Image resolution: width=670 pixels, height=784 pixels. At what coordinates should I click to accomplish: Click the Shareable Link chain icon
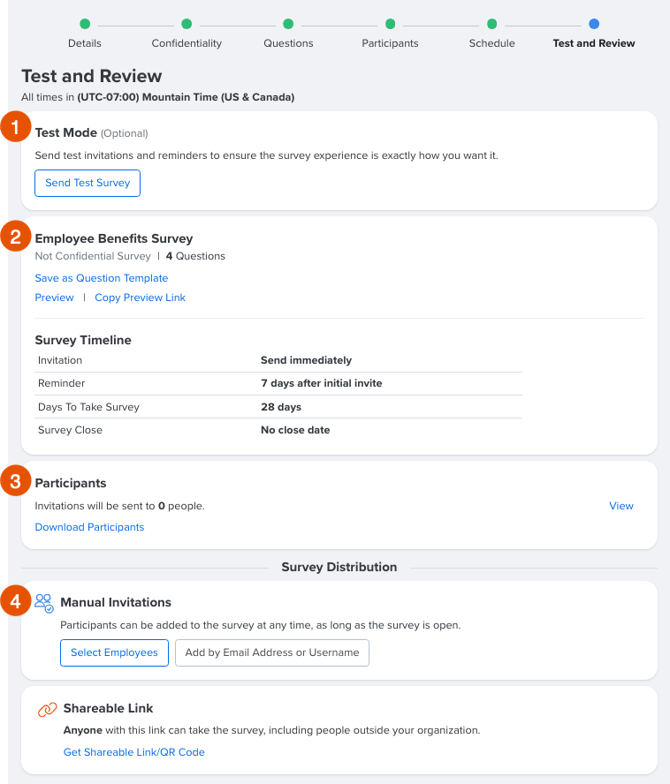(47, 709)
